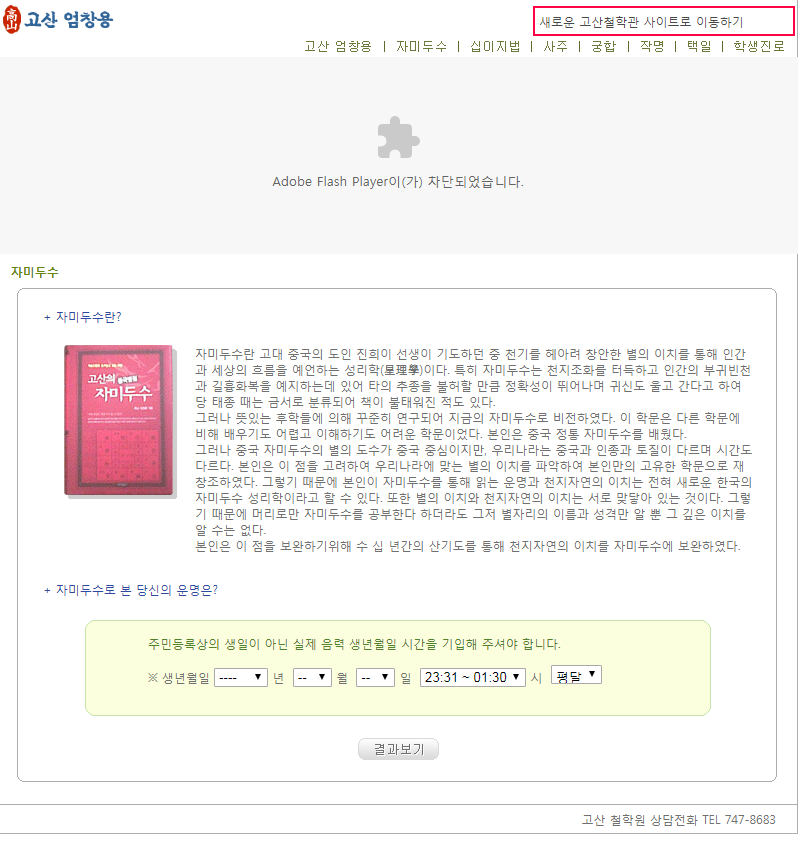
Task: Open the 학생진로 menu item
Action: coord(759,46)
